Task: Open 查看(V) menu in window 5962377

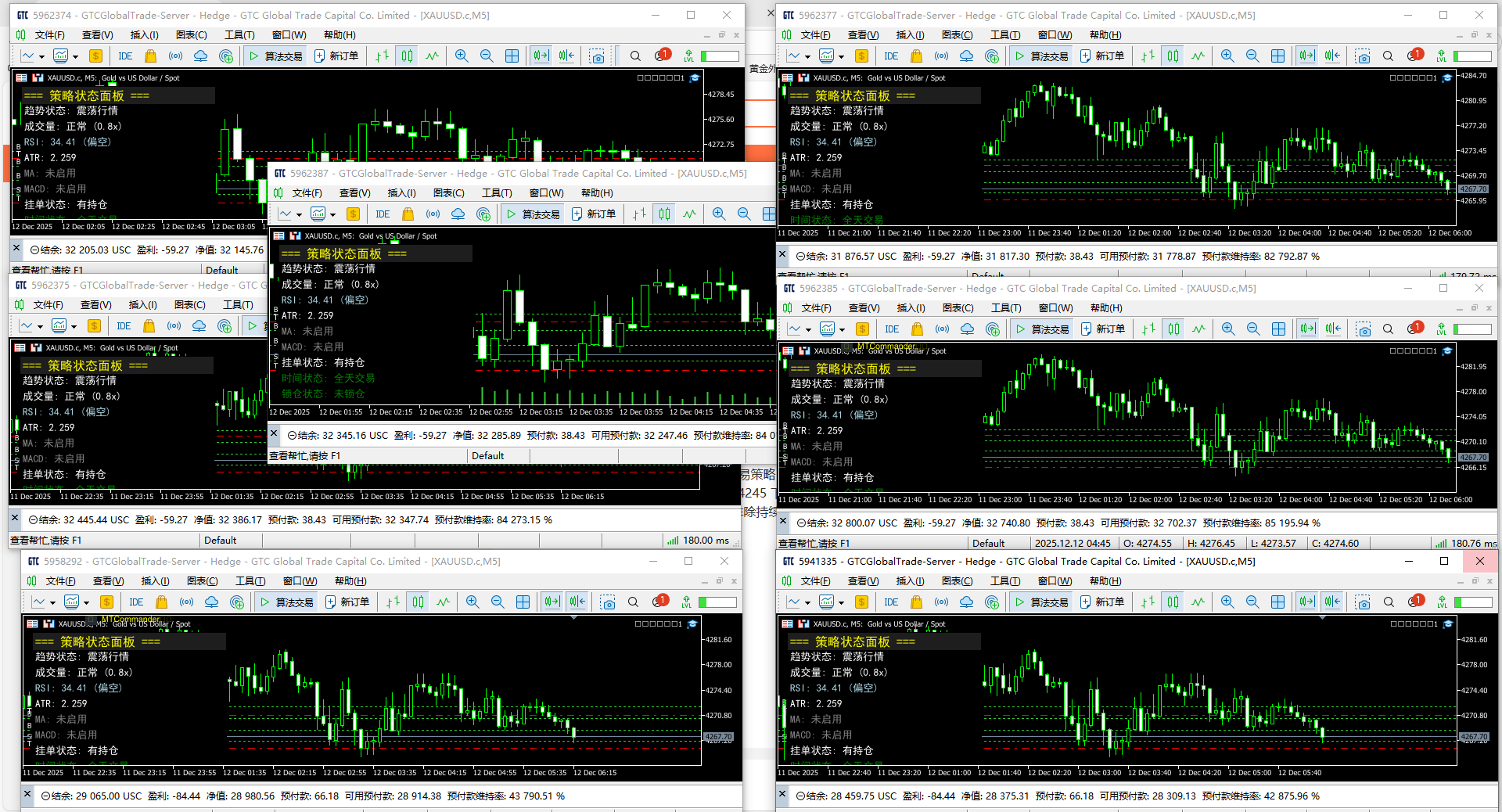Action: 863,35
